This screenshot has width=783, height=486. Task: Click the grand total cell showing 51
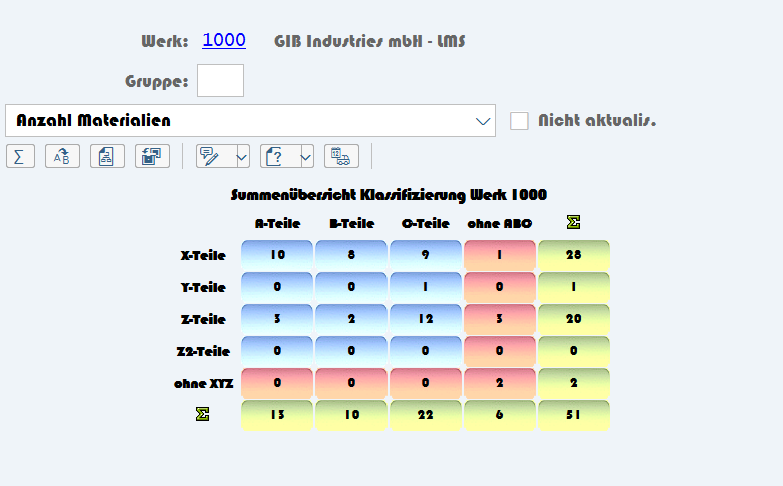click(x=573, y=415)
